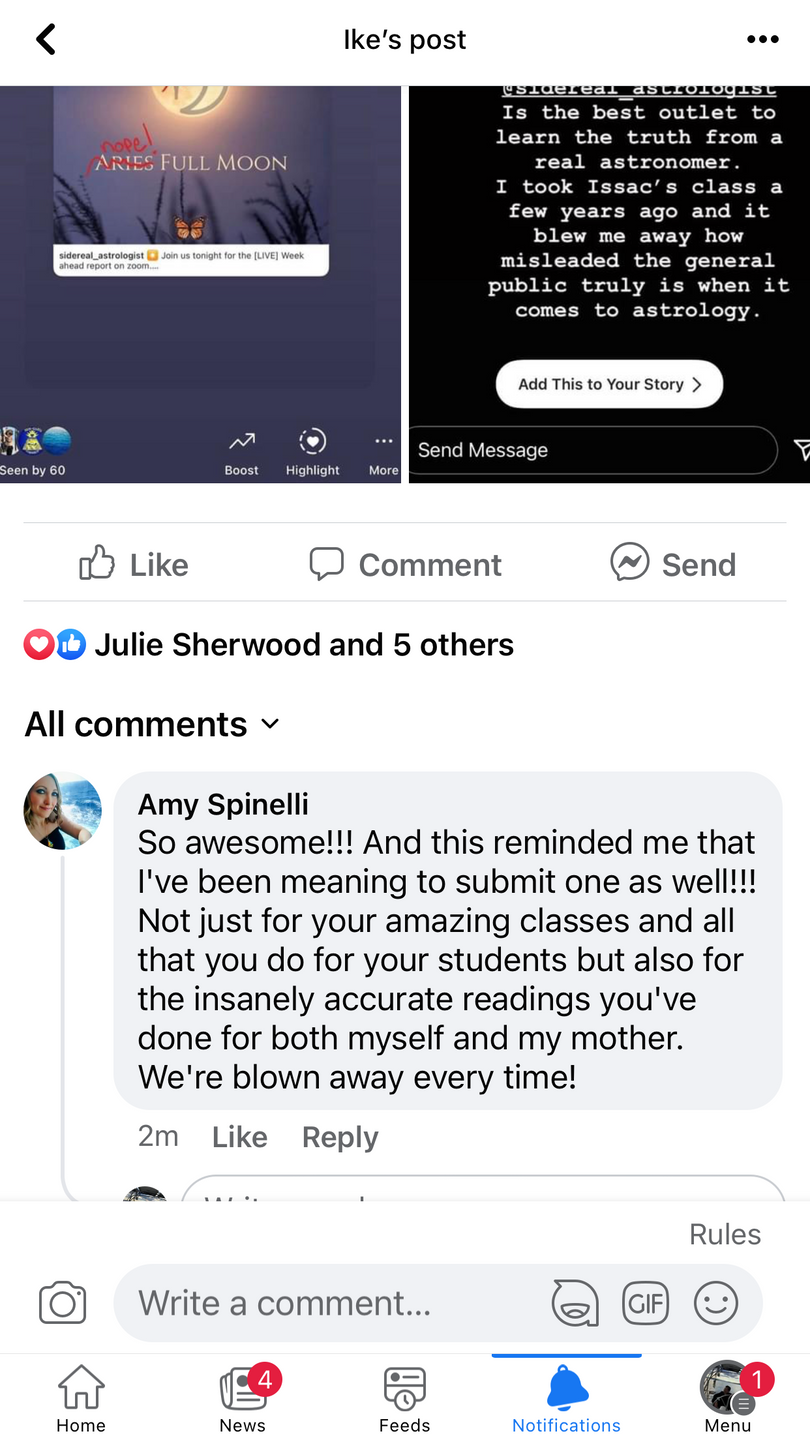Image resolution: width=810 pixels, height=1440 pixels.
Task: Reply to Amy Spinelli's comment
Action: pos(340,1137)
